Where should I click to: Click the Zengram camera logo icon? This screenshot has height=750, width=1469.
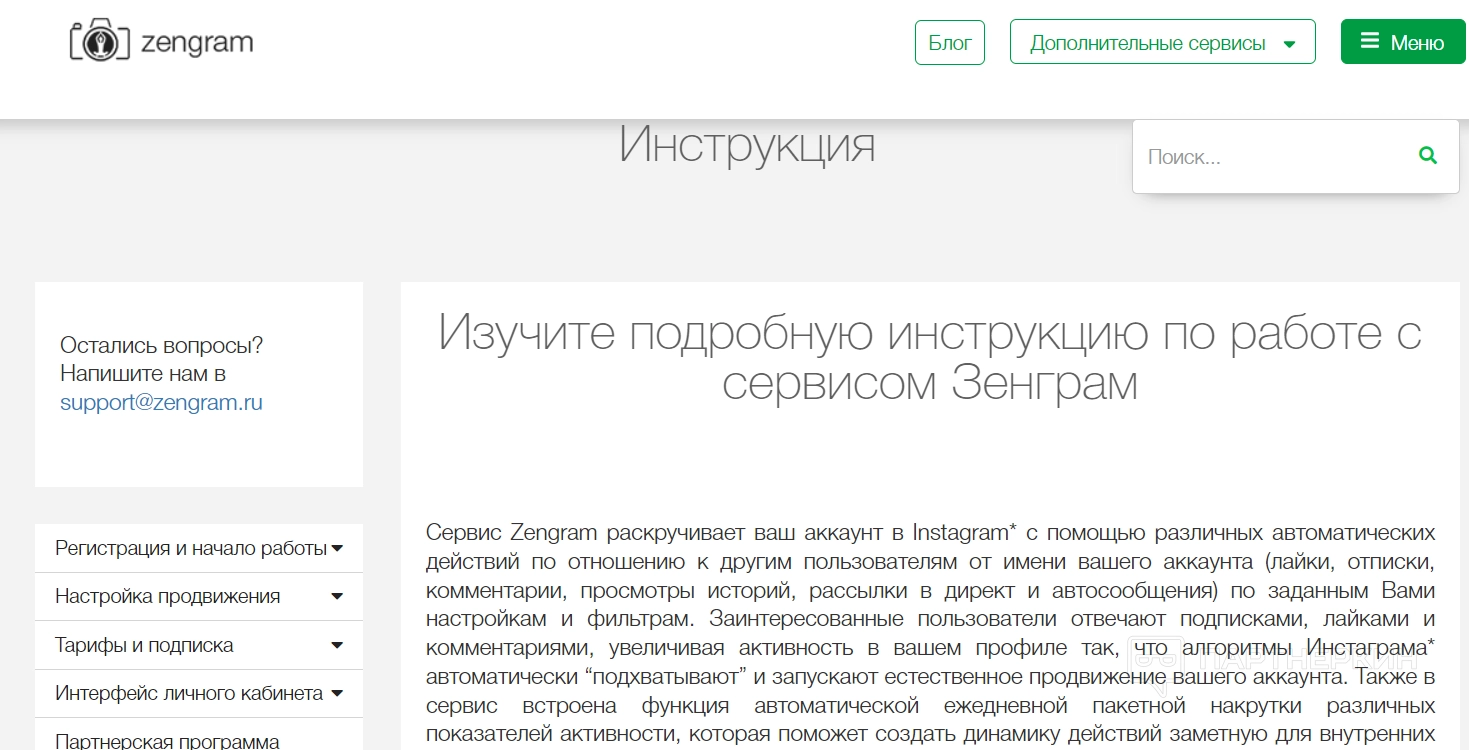[100, 41]
